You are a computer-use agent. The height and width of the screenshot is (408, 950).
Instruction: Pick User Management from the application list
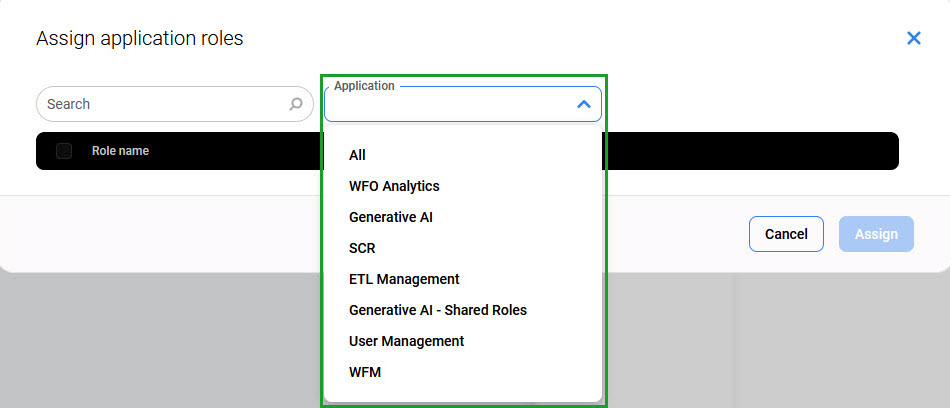[406, 341]
